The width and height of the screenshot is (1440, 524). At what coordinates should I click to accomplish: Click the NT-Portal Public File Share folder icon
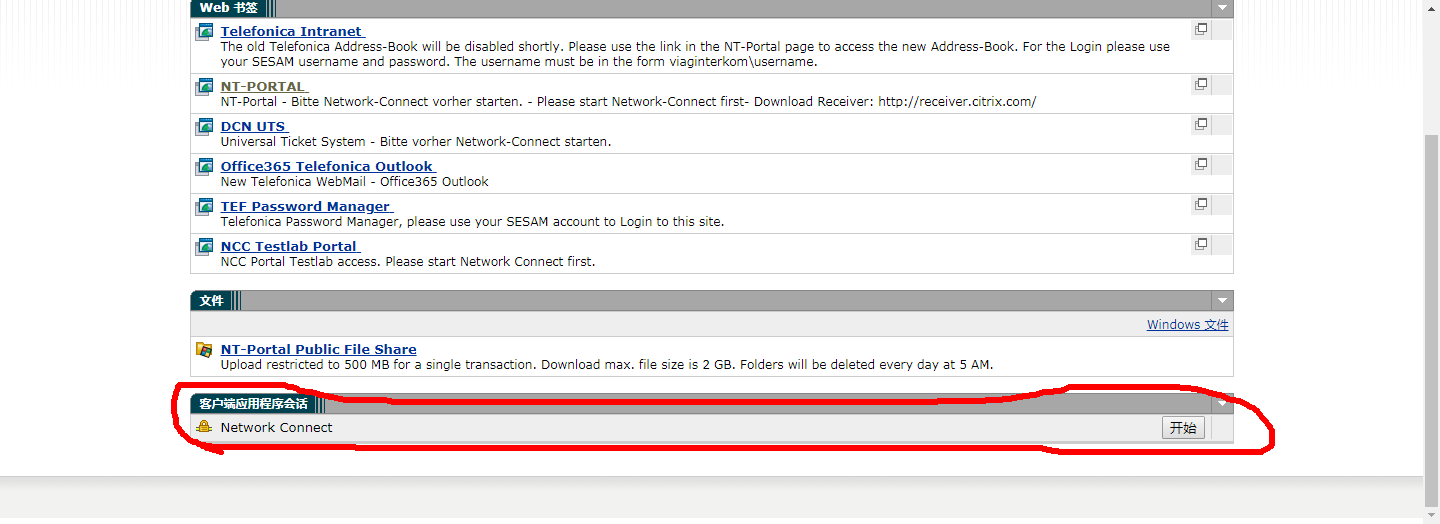click(204, 349)
